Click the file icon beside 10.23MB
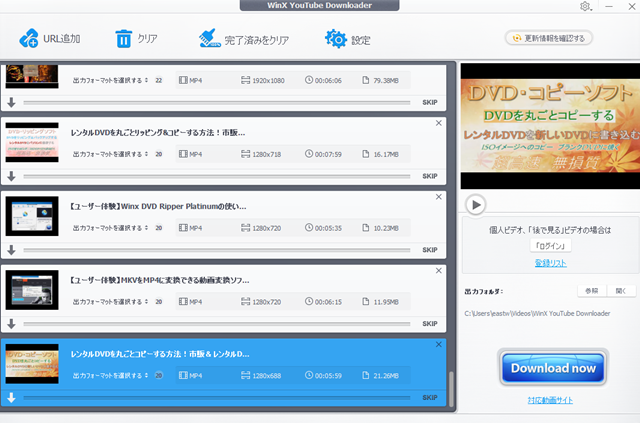The image size is (640, 423). tap(366, 228)
